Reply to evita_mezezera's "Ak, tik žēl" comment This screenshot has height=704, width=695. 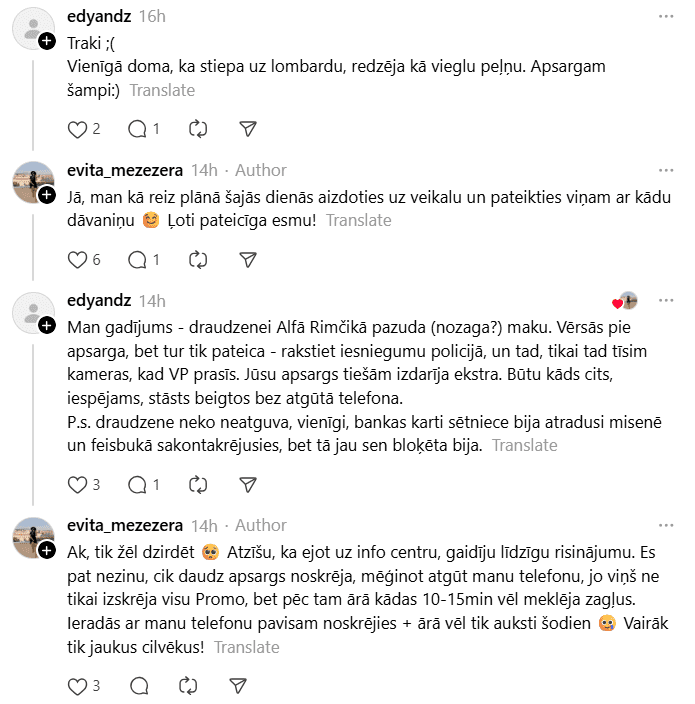coord(138,685)
